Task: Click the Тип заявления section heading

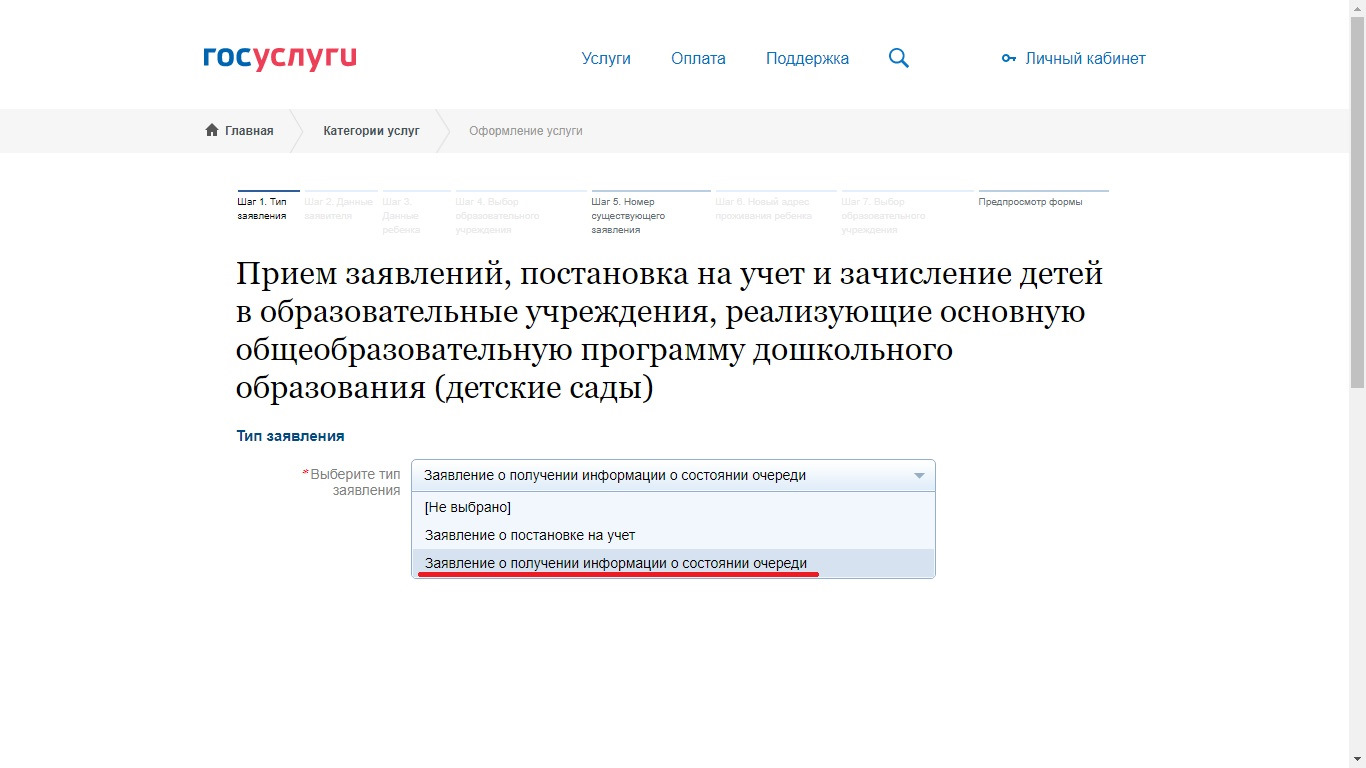Action: coord(291,436)
